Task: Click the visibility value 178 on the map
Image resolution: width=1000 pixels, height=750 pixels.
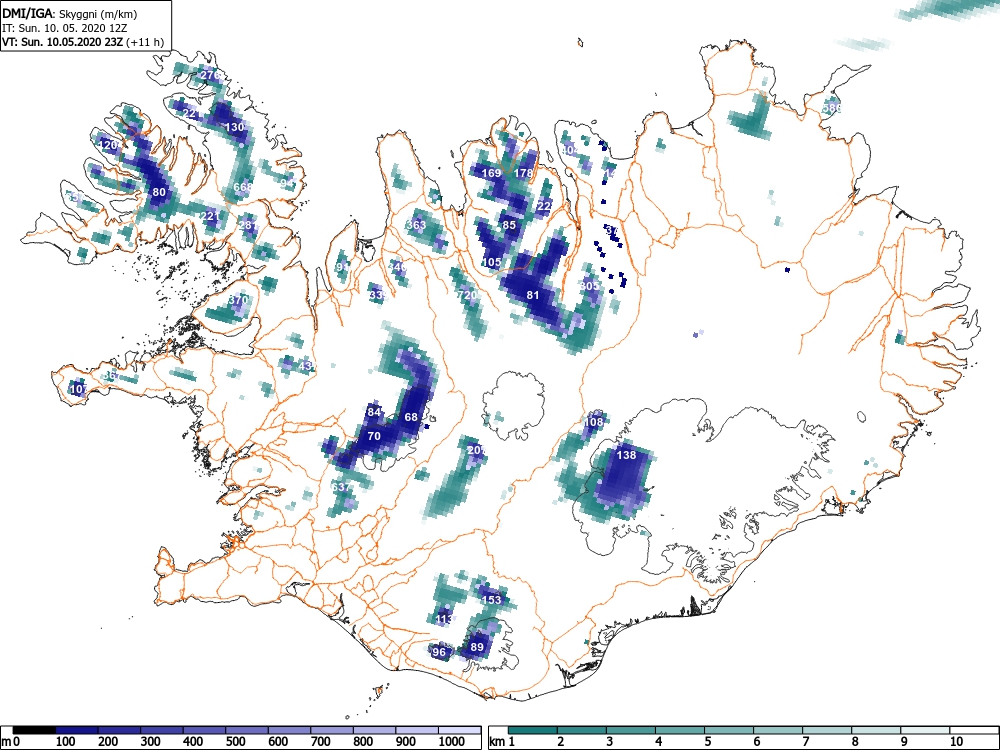Action: point(523,173)
